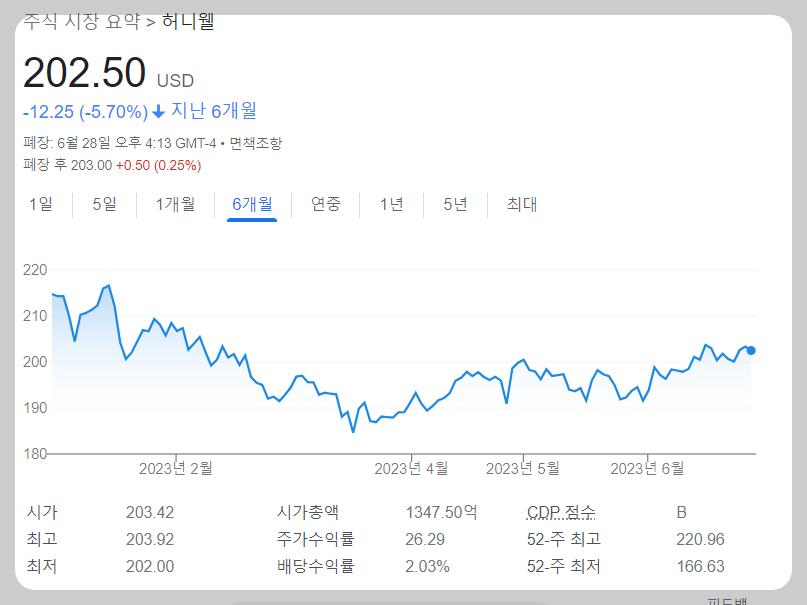
Task: Click the 배당수익률 value 2.03%
Action: click(427, 566)
